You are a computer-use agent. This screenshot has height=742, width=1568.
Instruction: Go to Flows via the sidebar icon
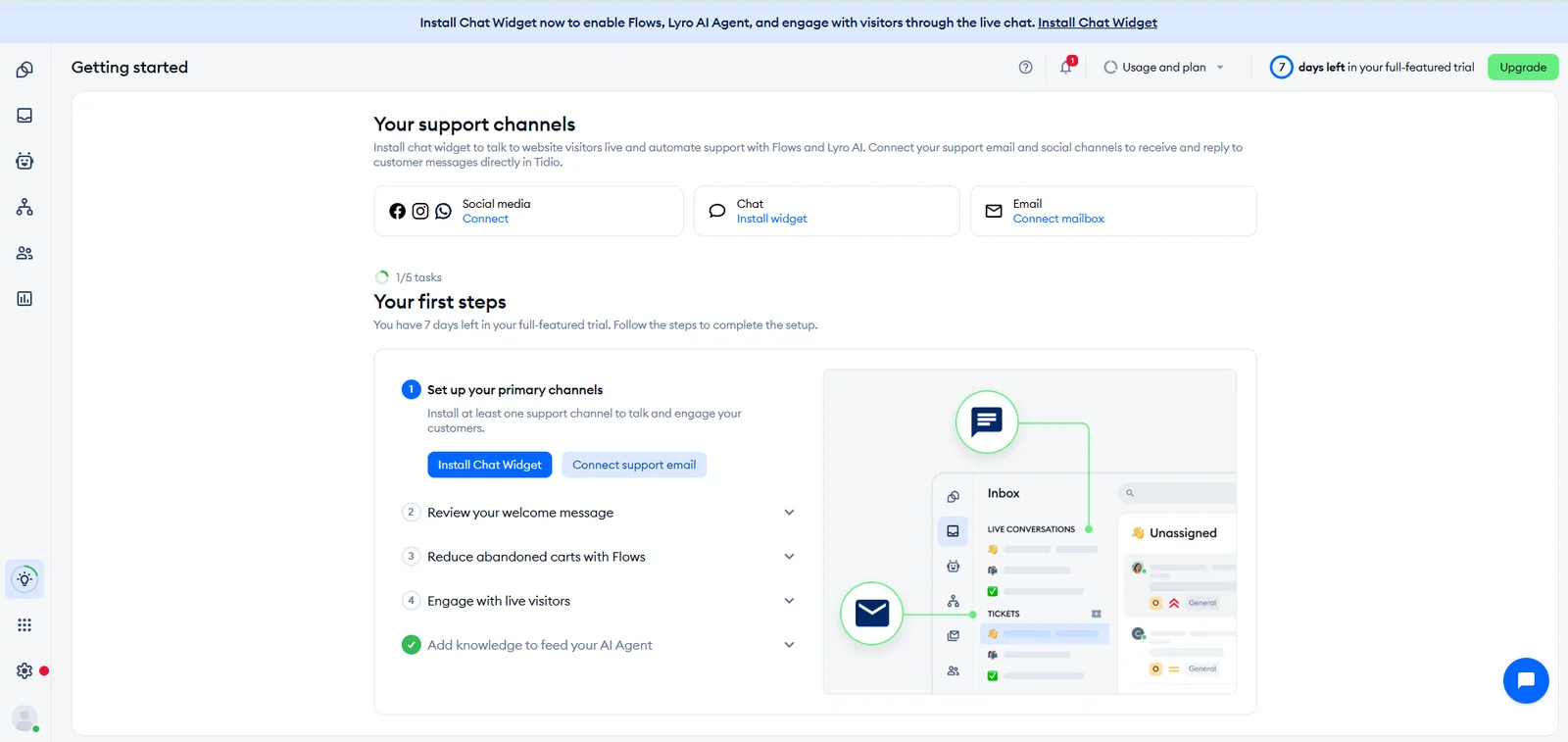24,207
